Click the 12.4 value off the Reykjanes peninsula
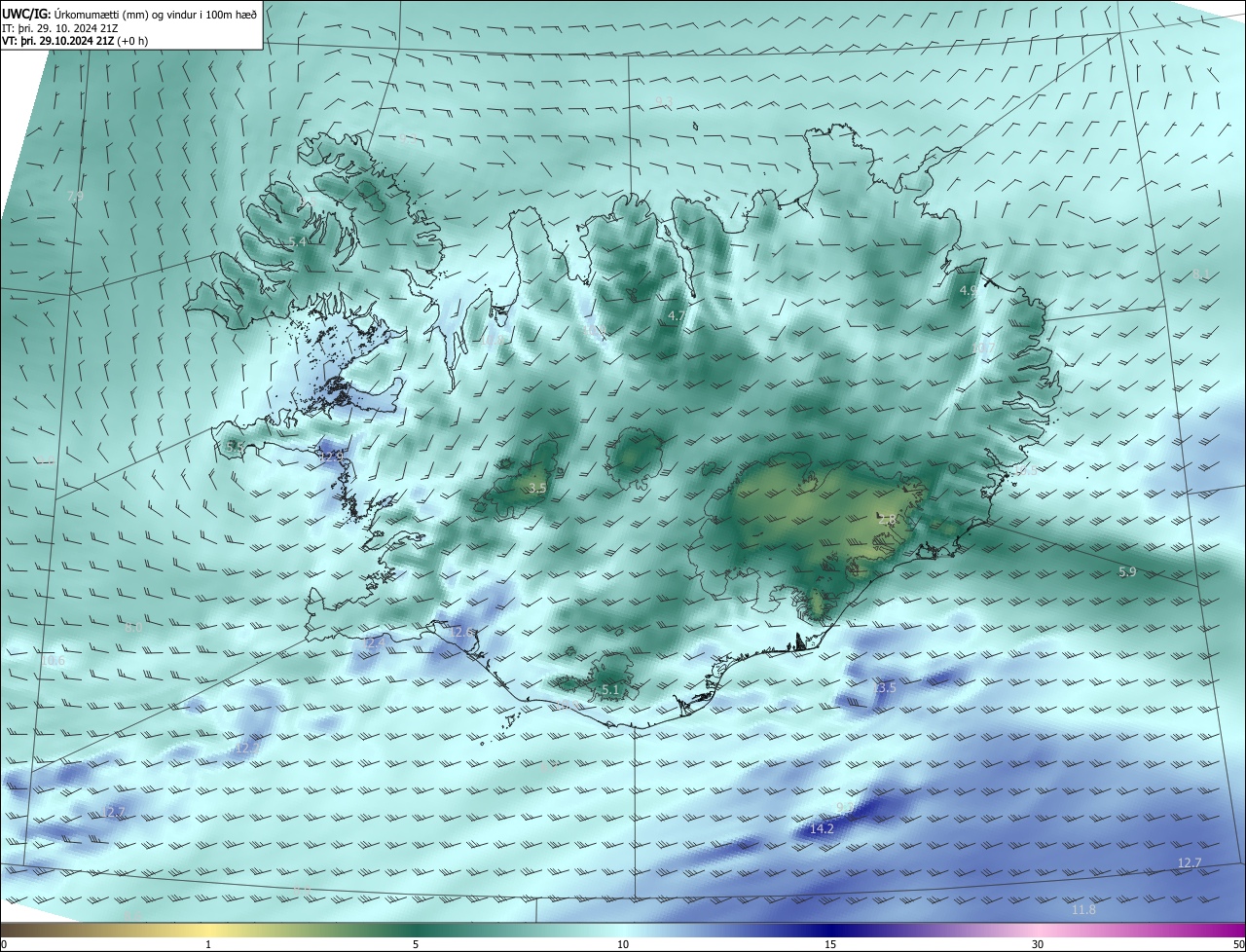The image size is (1246, 952). coord(375,643)
